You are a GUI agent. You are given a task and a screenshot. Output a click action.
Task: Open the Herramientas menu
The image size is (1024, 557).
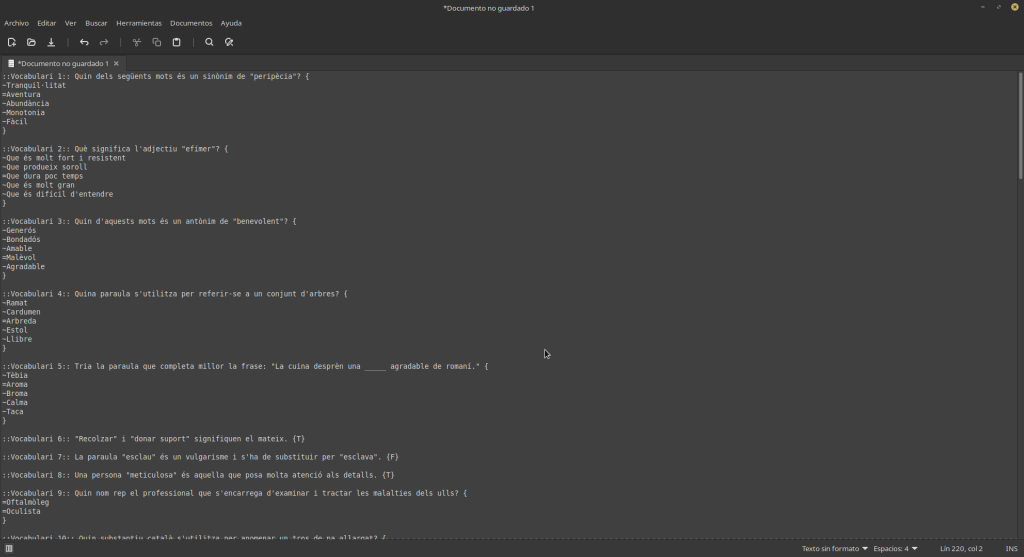pos(138,22)
